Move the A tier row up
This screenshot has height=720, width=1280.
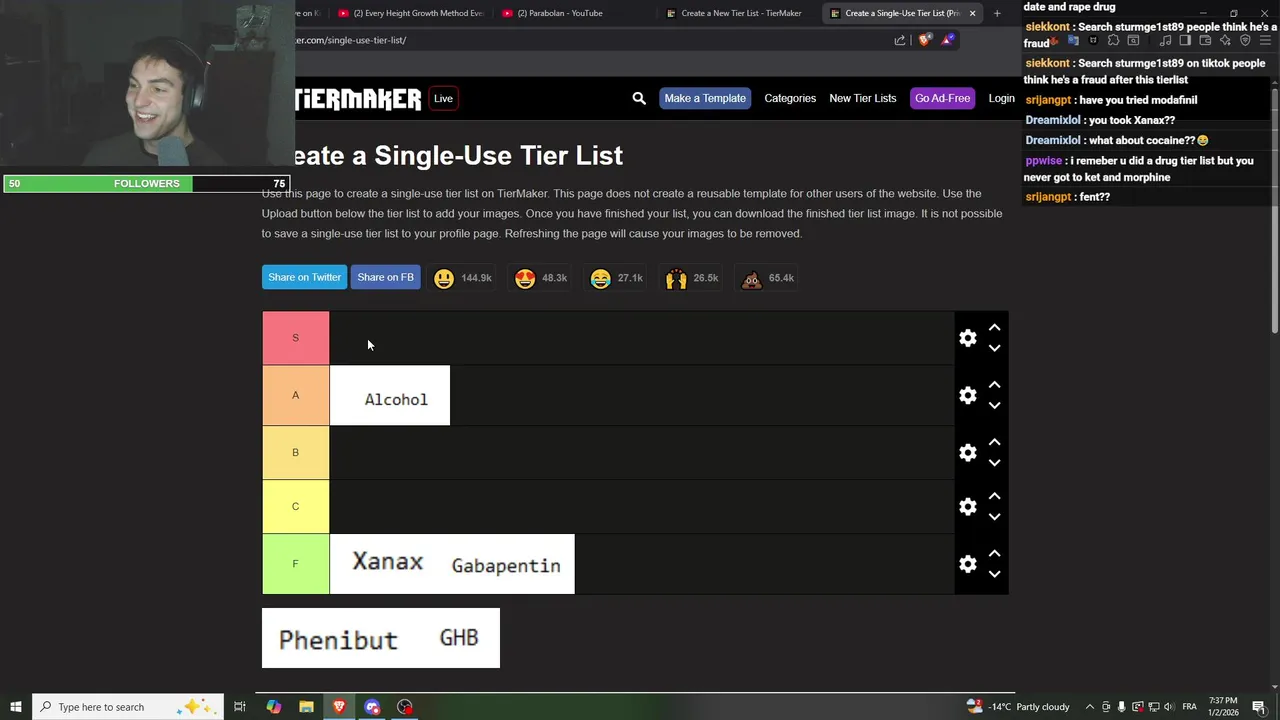(x=994, y=384)
